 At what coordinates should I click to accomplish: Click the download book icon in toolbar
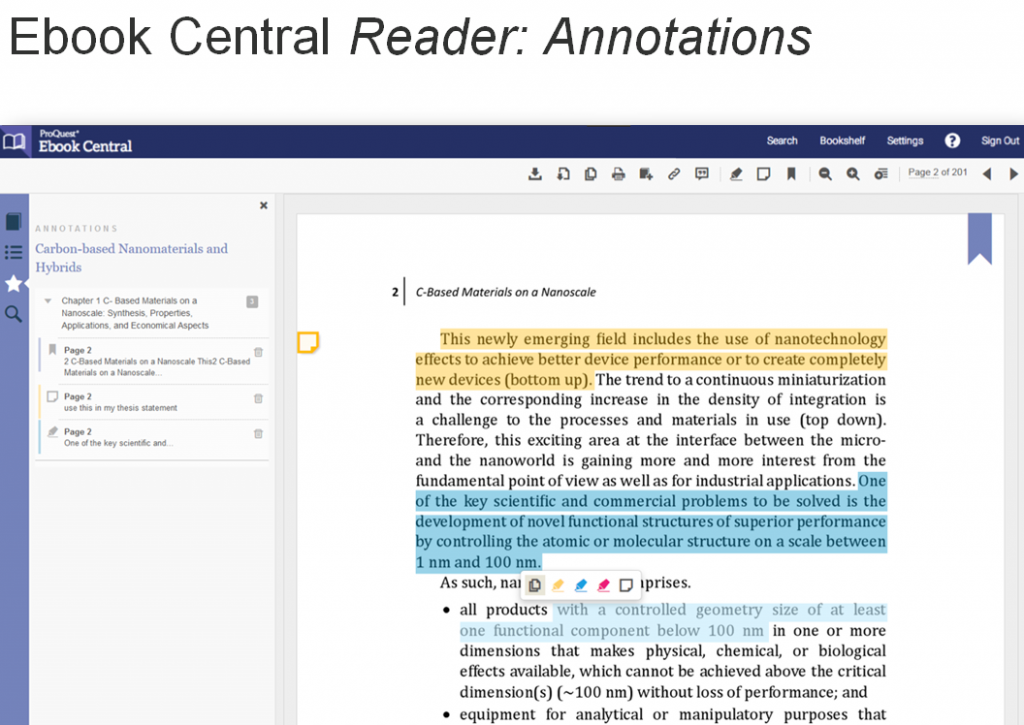535,174
